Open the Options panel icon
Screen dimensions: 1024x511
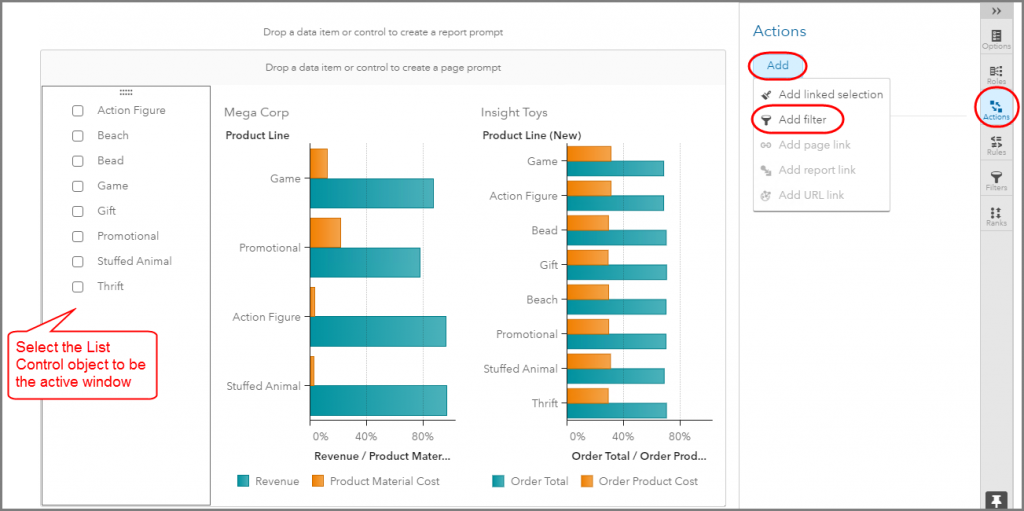click(996, 38)
